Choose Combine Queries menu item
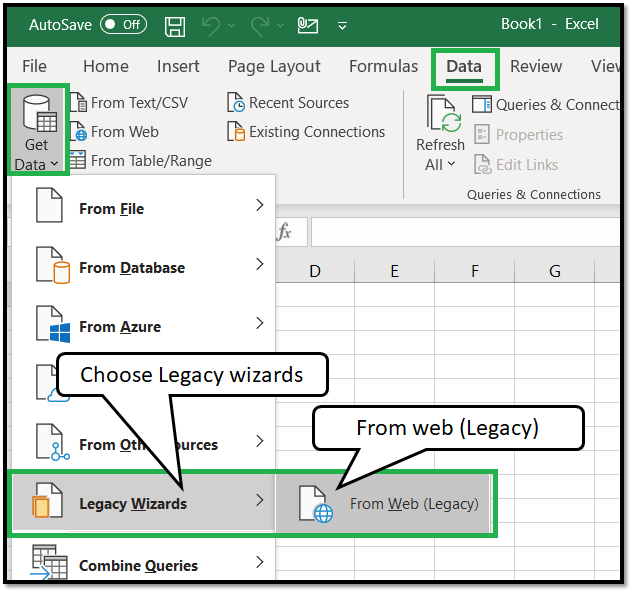 [144, 564]
